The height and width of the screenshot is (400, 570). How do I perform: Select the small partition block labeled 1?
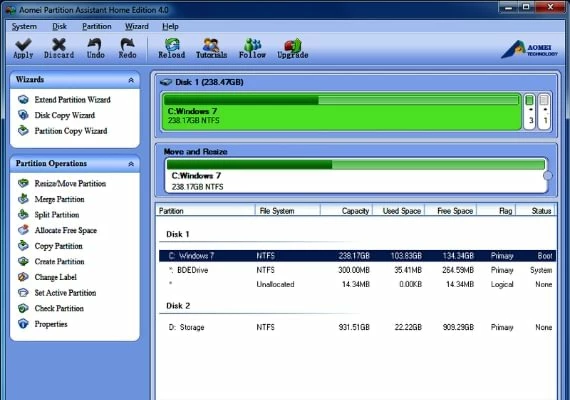[x=544, y=111]
